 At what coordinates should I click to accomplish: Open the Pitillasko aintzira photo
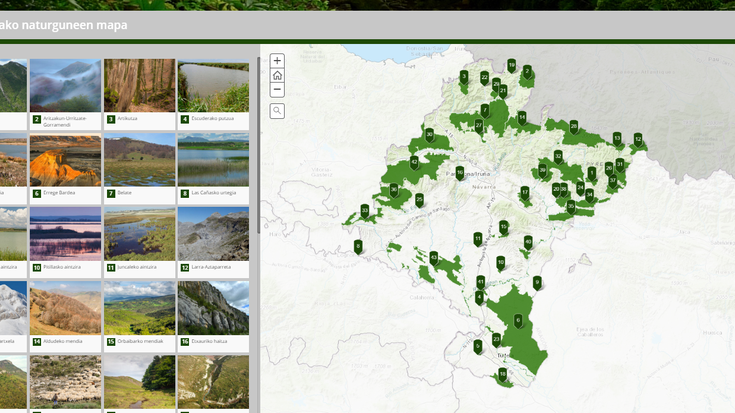coord(65,234)
